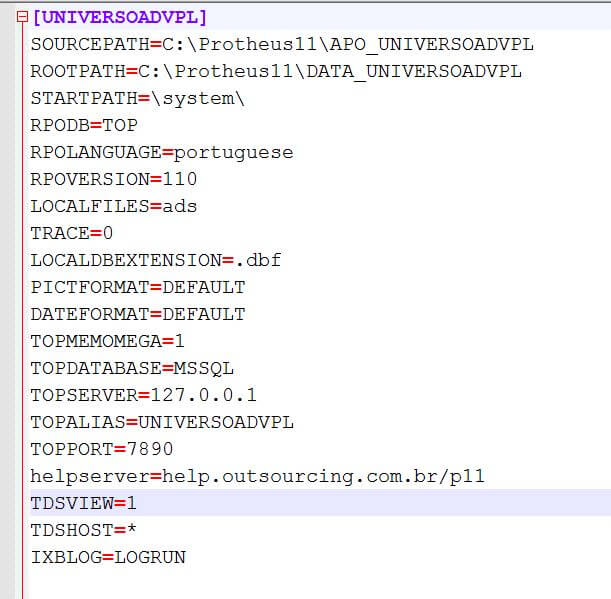The image size is (611, 599).
Task: Click the TDSHOST=* line
Action: pyautogui.click(x=83, y=530)
